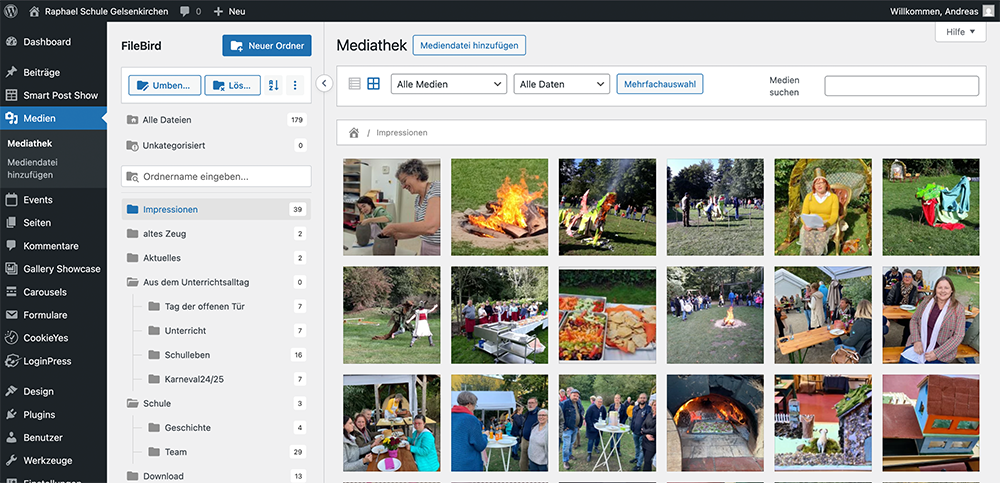The width and height of the screenshot is (1000, 483).
Task: Select the Schulleben folder
Action: pos(226,355)
